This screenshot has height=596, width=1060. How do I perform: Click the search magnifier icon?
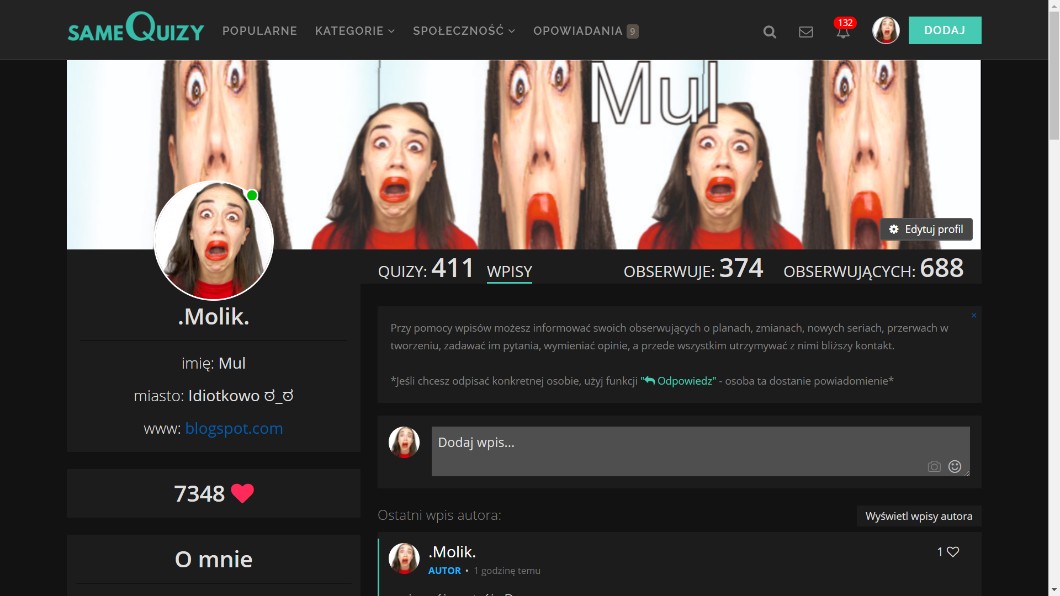(769, 32)
